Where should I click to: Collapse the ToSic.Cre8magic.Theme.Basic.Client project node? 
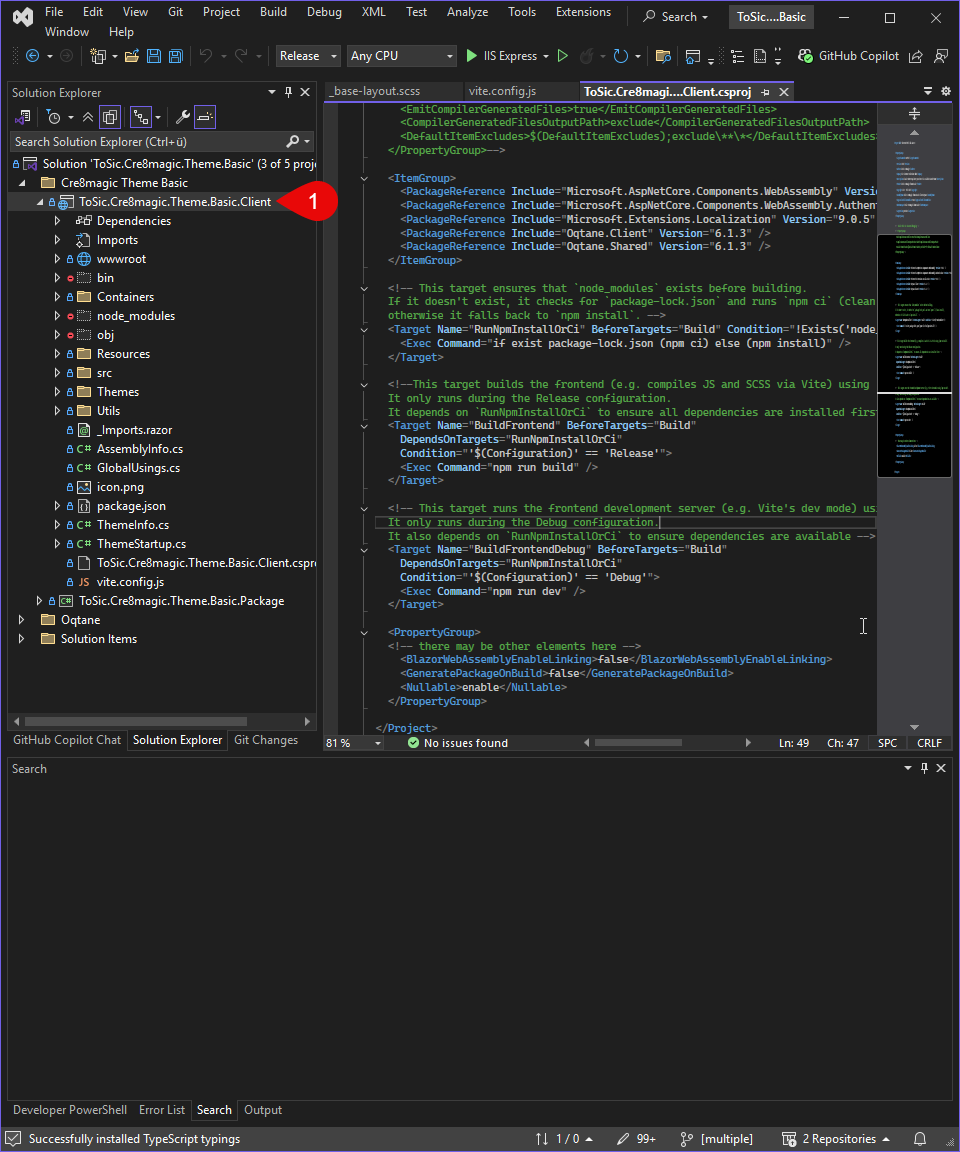[x=40, y=202]
